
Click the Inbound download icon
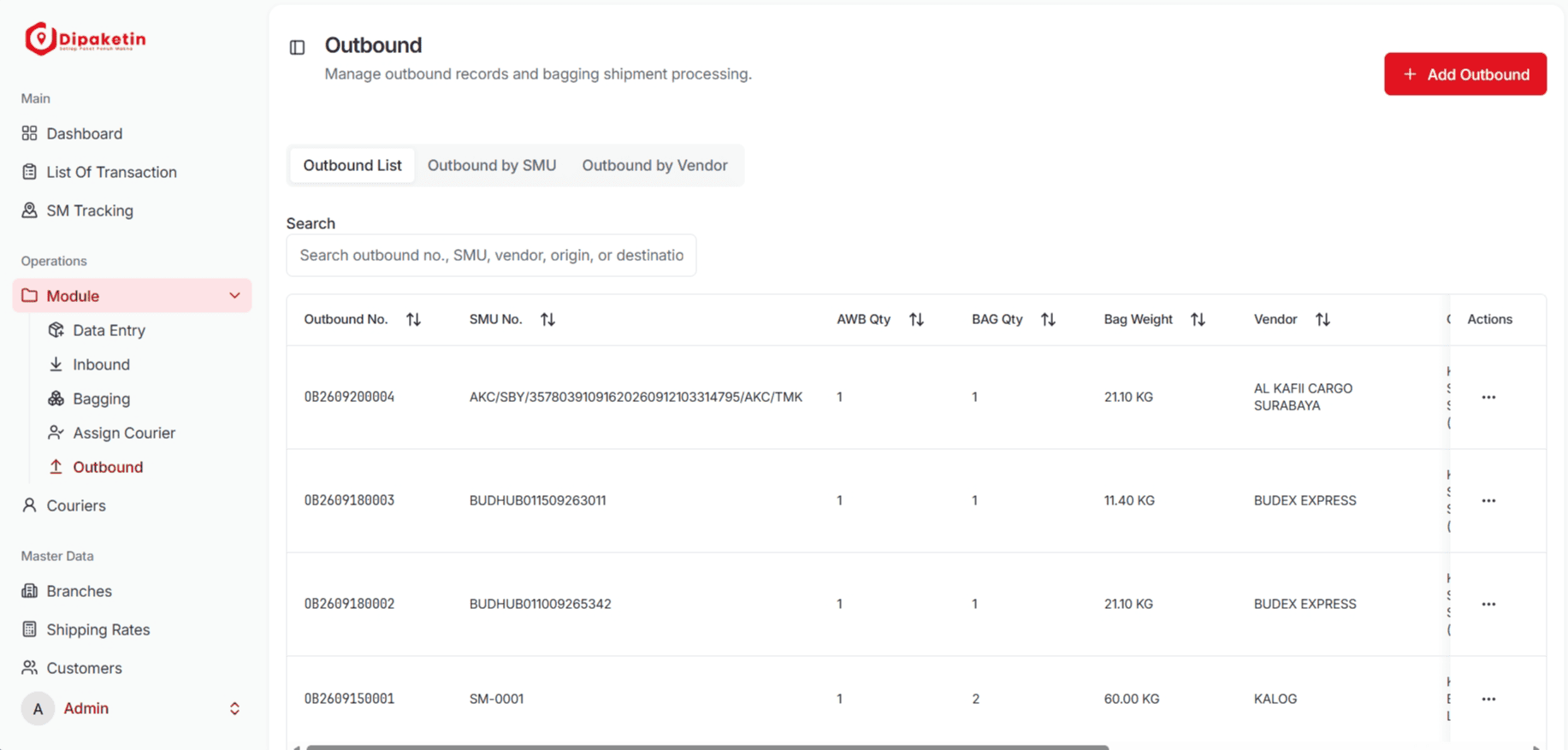tap(56, 364)
